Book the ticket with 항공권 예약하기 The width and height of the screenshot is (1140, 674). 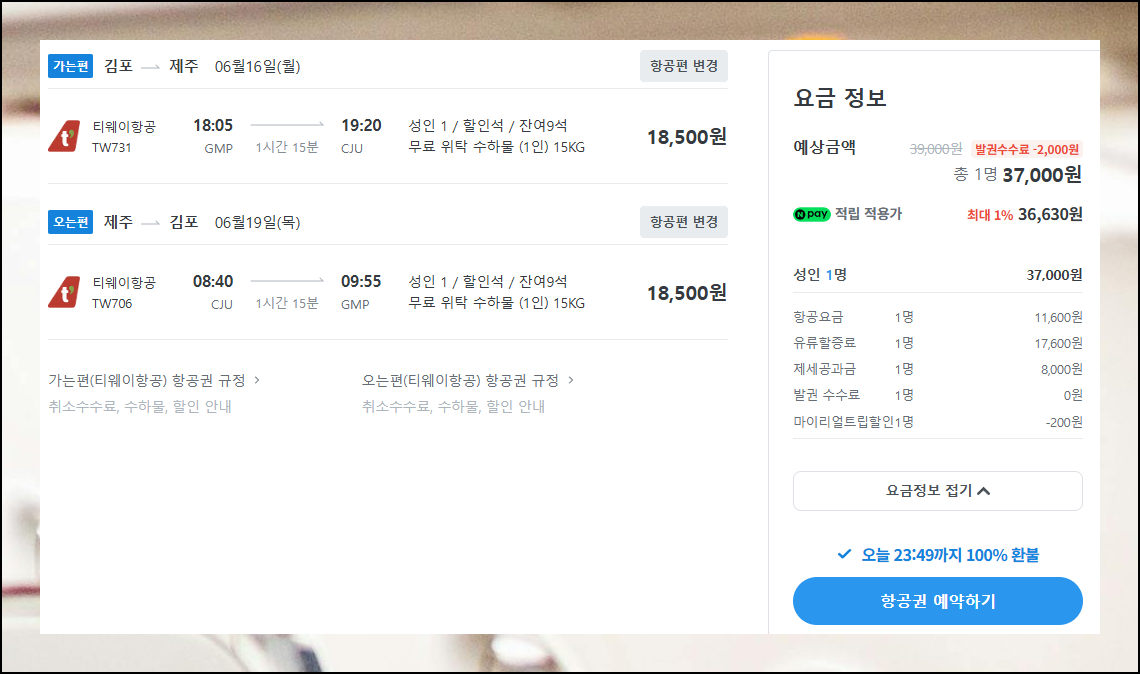[937, 601]
